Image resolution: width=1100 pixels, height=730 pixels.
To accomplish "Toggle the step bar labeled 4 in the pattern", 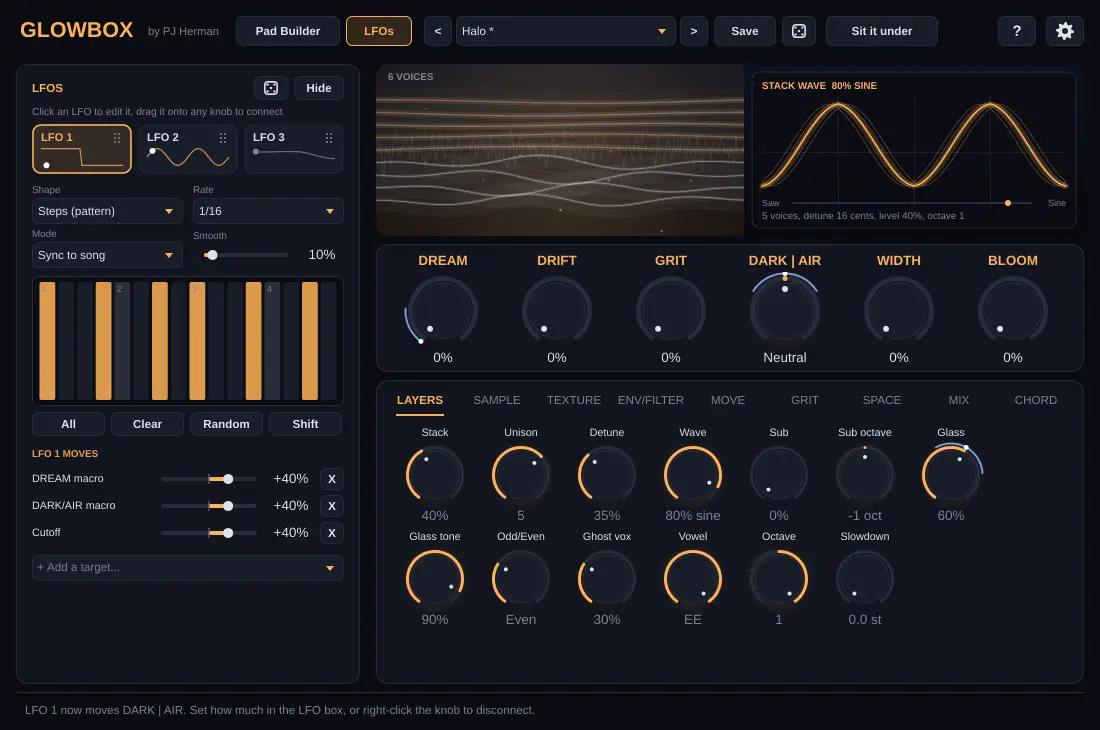I will (x=272, y=341).
